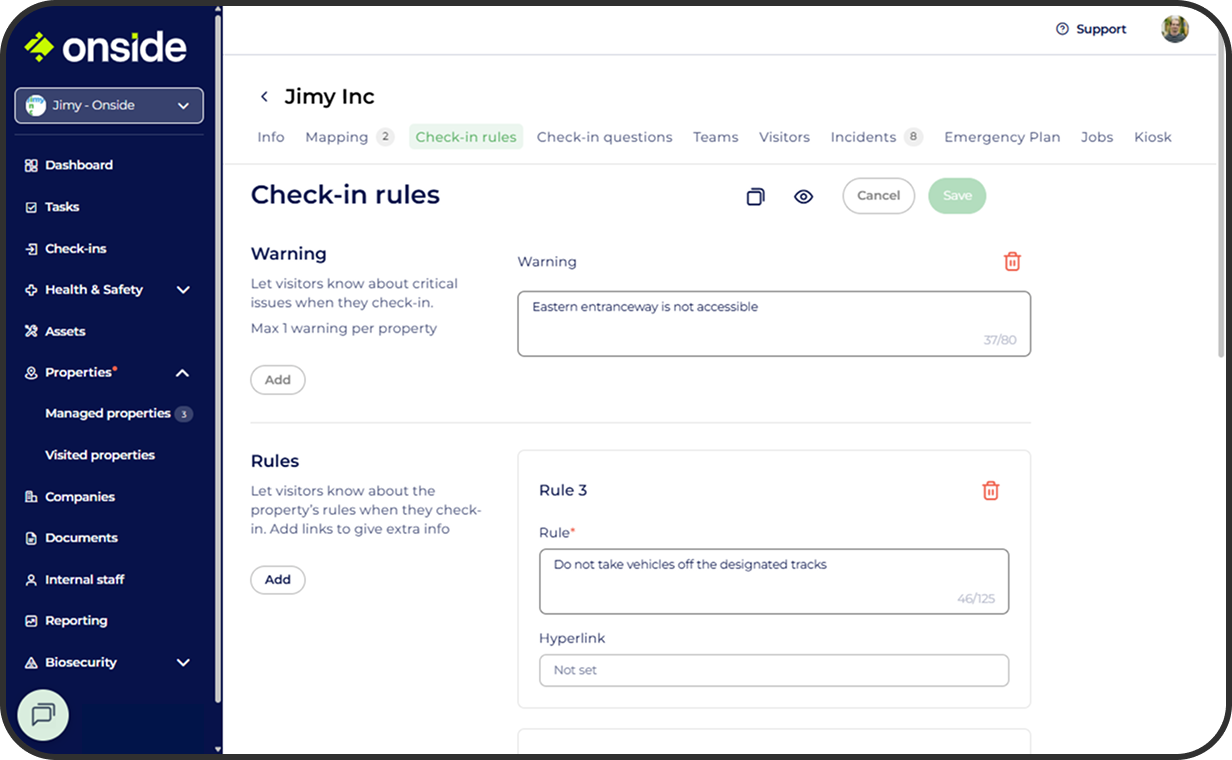Select the Check-in rules tab
The image size is (1232, 760).
coord(466,137)
